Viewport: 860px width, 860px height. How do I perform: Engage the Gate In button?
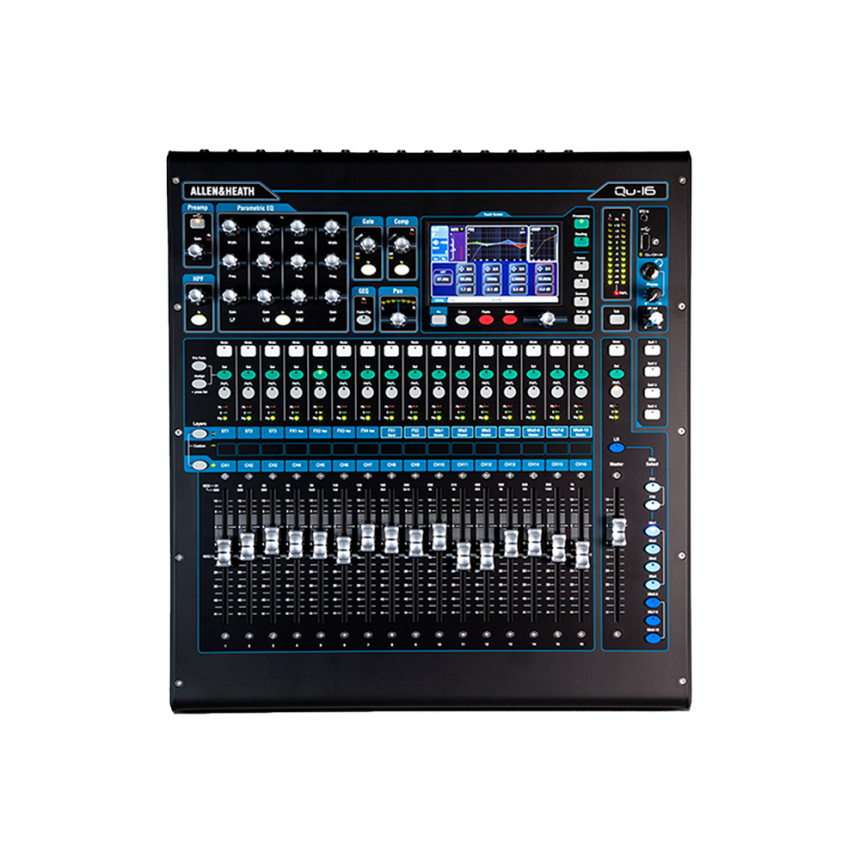pos(368,269)
